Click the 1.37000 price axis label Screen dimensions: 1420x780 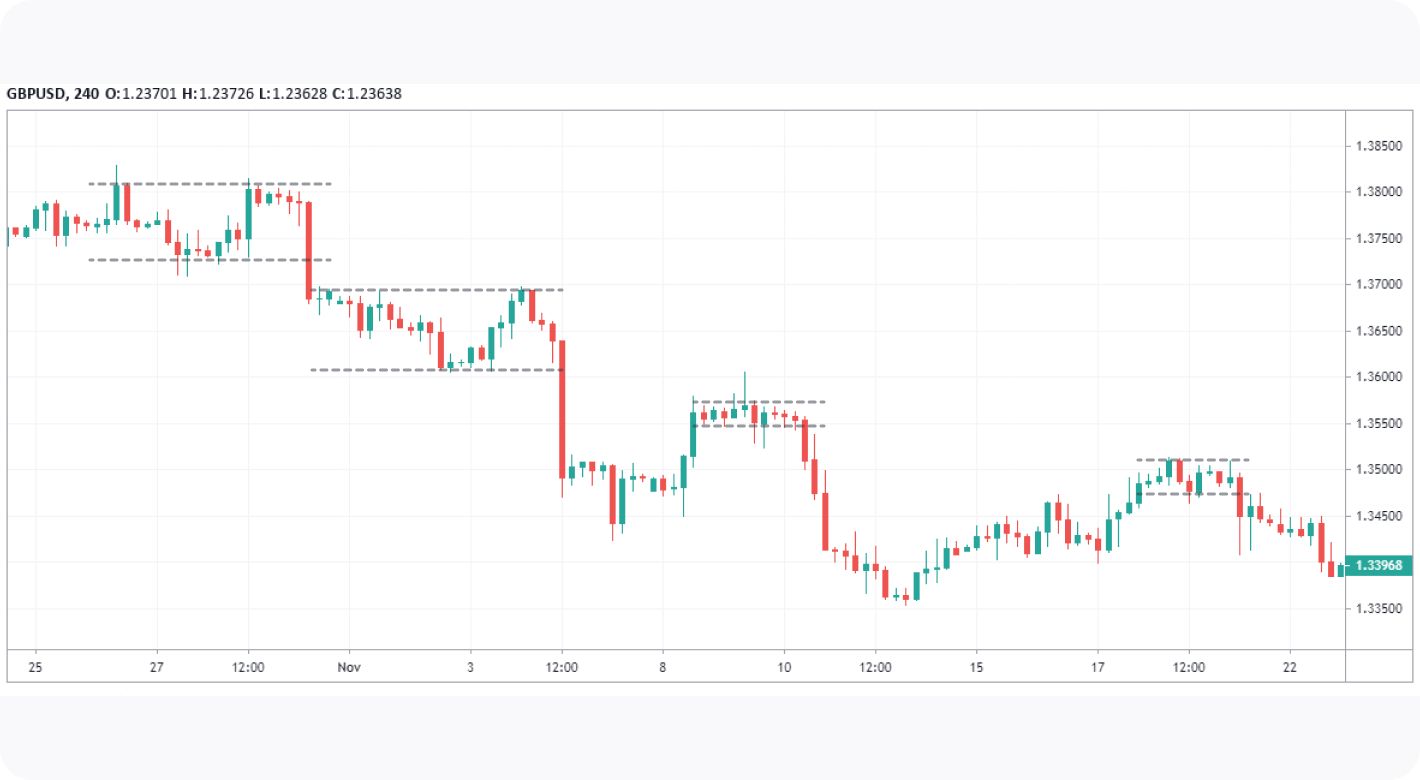(x=1378, y=285)
